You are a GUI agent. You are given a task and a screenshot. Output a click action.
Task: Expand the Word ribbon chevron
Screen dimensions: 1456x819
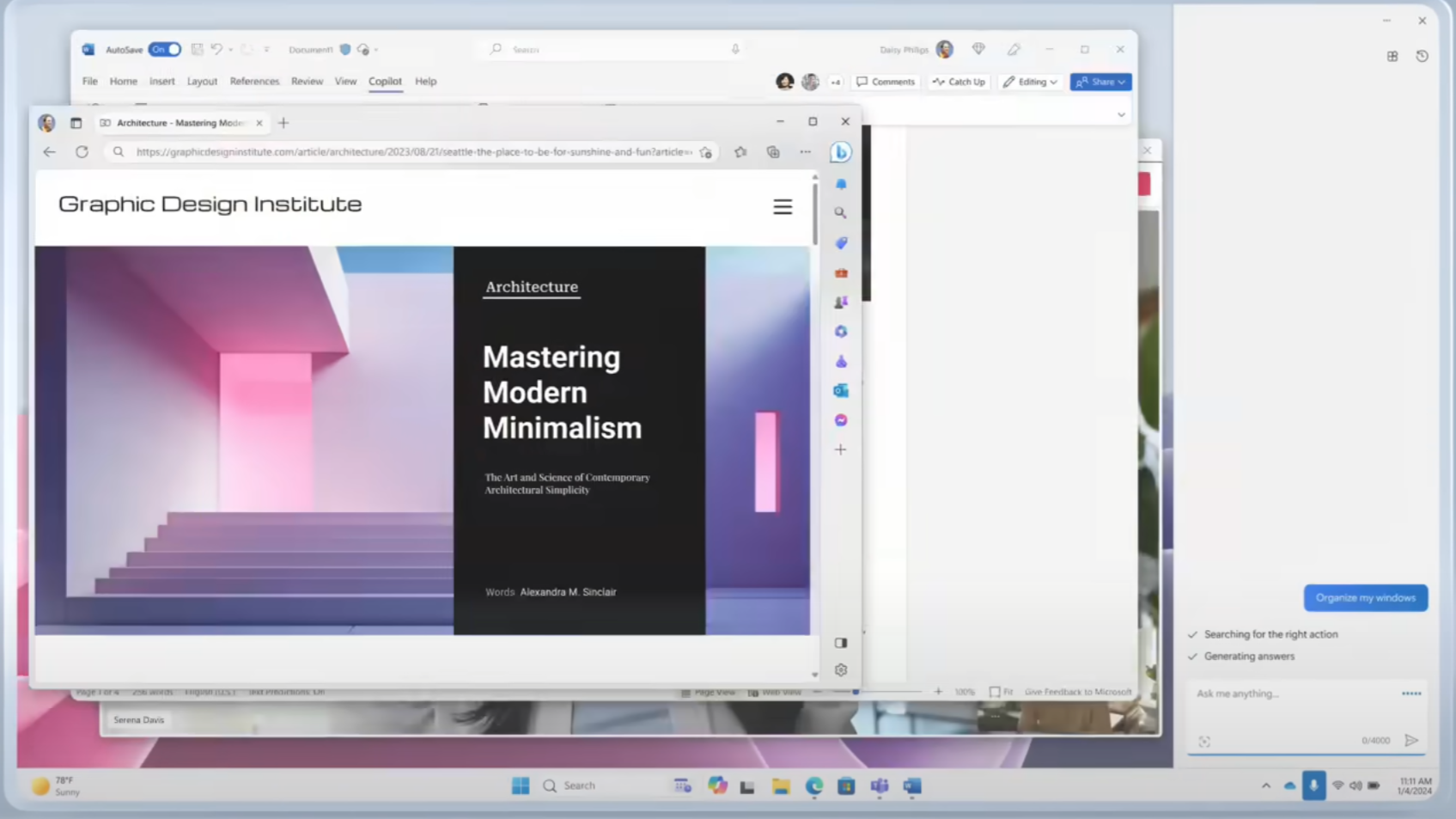pos(1121,114)
